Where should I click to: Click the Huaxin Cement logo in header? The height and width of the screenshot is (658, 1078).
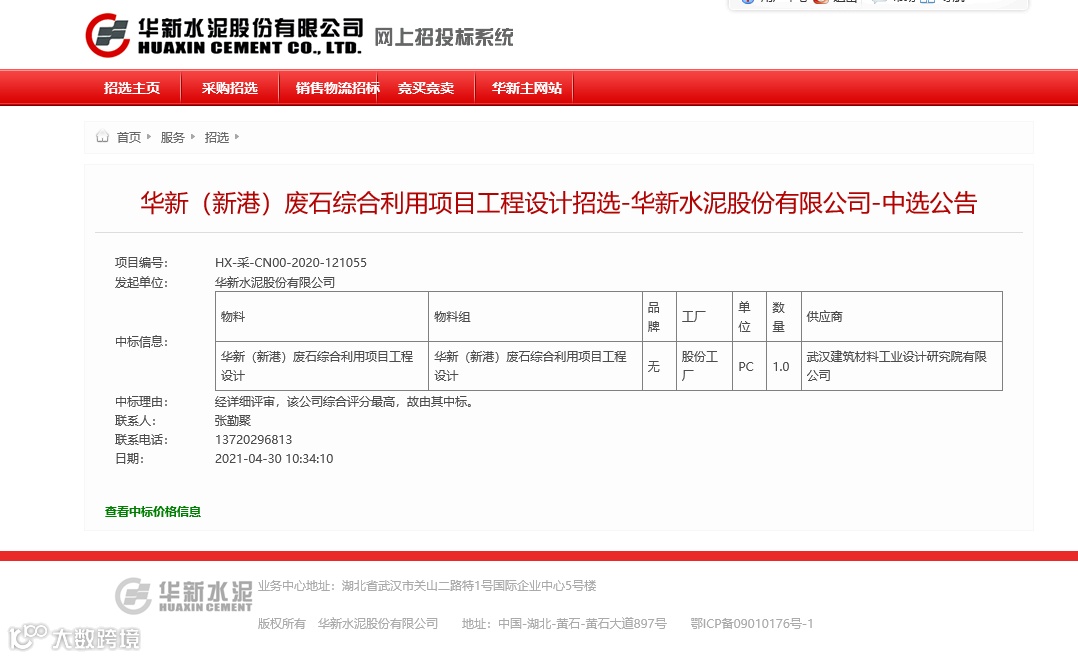click(224, 35)
